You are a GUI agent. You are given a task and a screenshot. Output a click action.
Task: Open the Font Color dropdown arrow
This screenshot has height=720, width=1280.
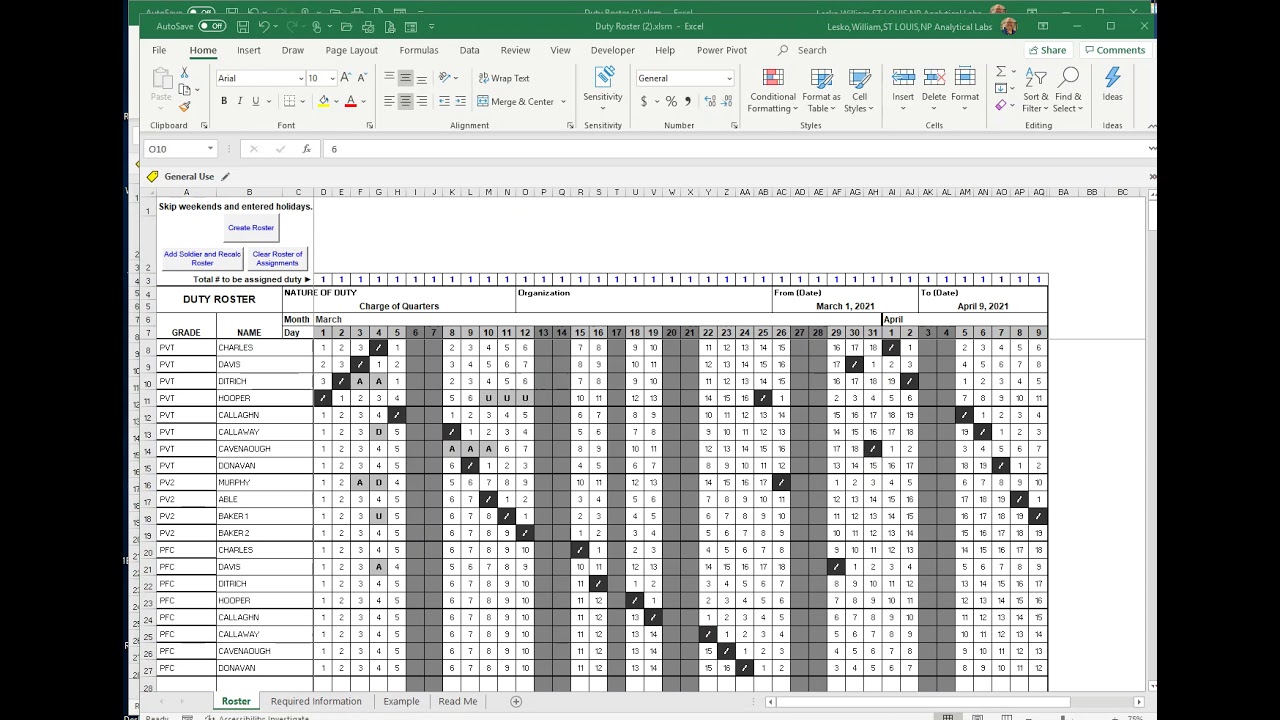point(362,101)
